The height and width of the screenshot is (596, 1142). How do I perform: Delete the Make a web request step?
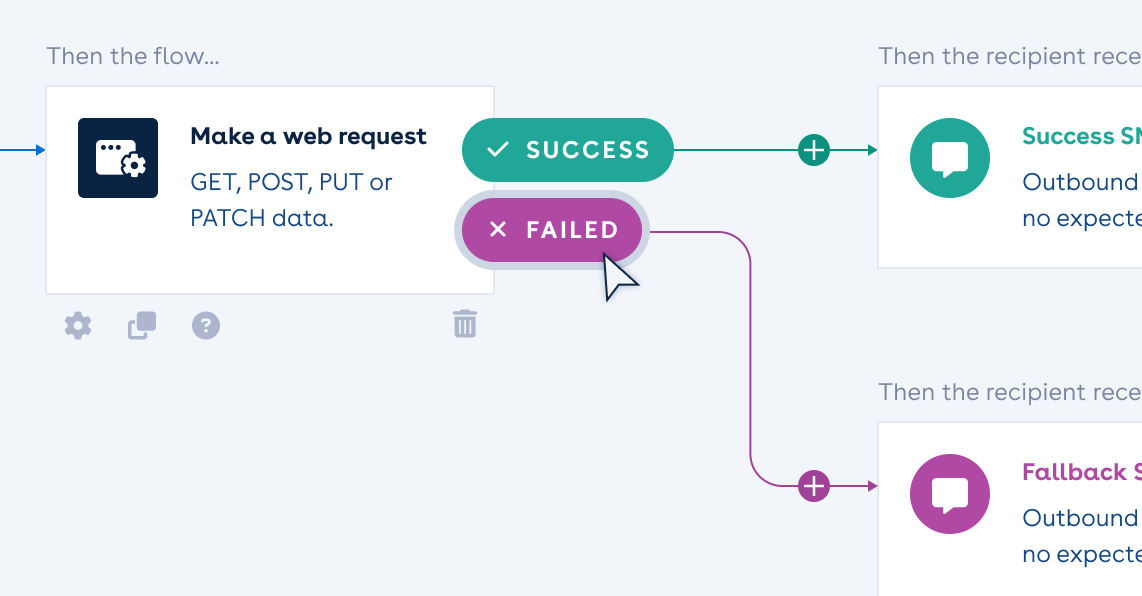(x=463, y=323)
